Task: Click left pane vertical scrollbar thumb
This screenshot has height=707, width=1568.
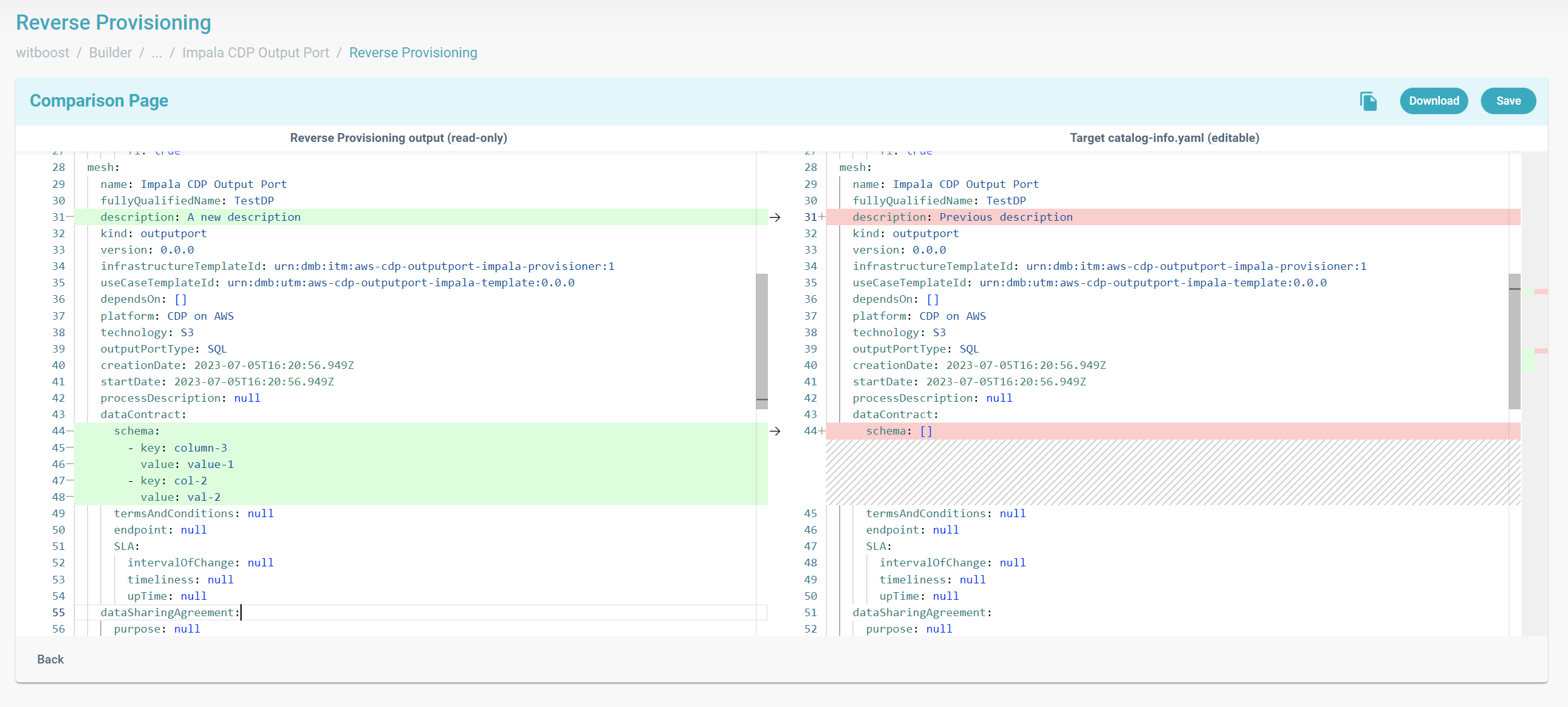Action: coord(762,341)
